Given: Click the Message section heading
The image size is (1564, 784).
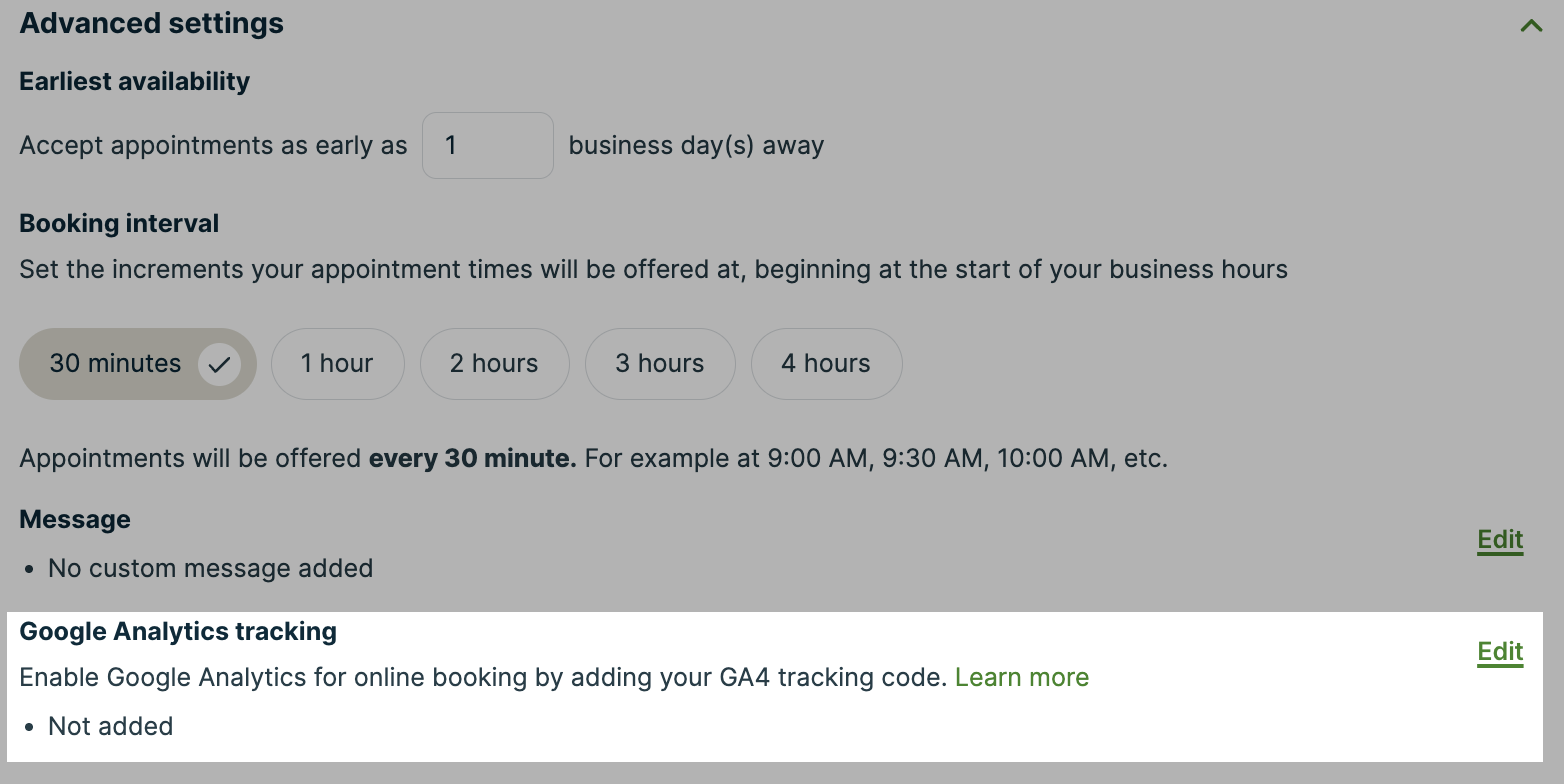Looking at the screenshot, I should point(75,520).
